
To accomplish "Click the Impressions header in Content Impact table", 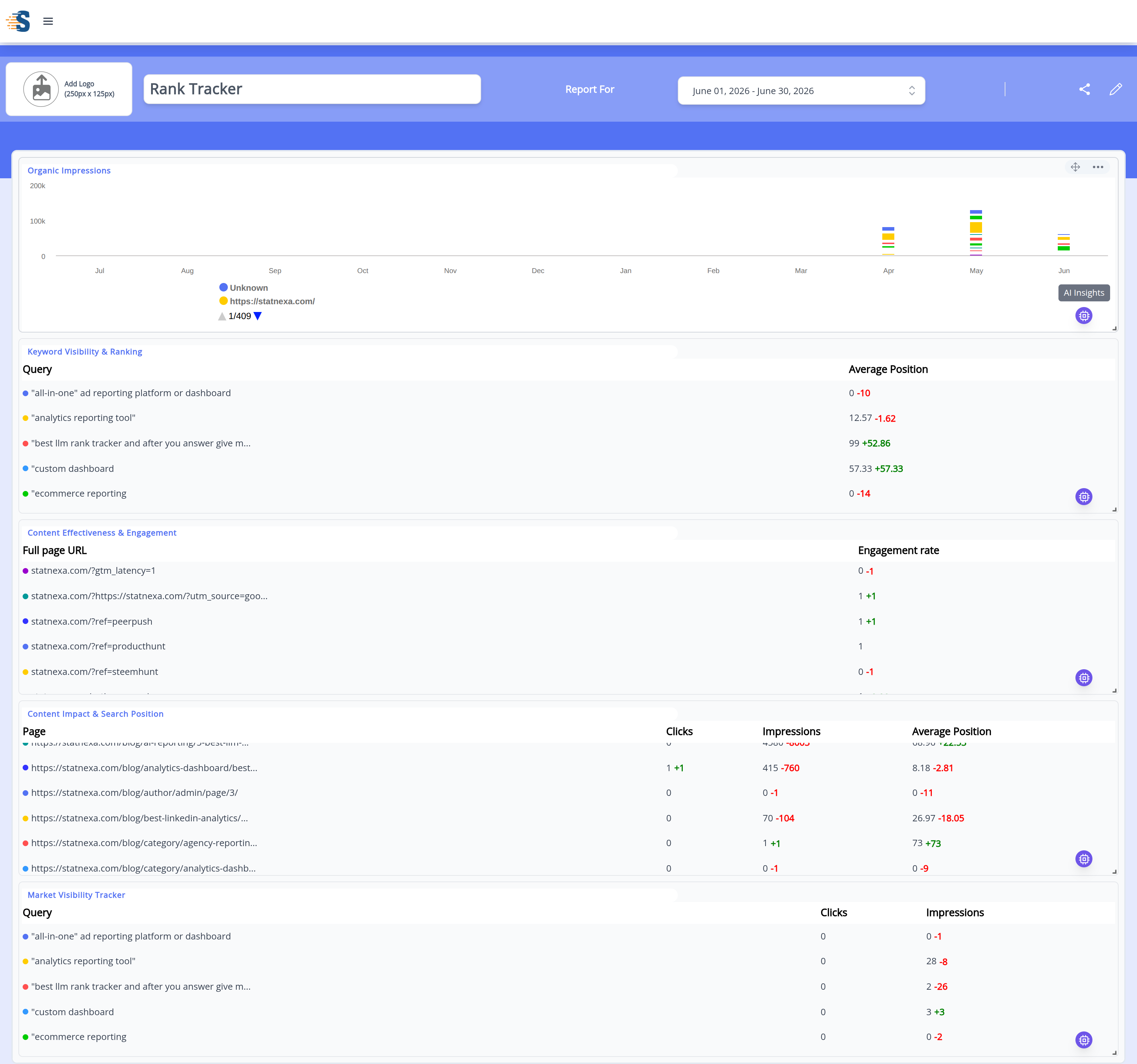I will pyautogui.click(x=792, y=731).
